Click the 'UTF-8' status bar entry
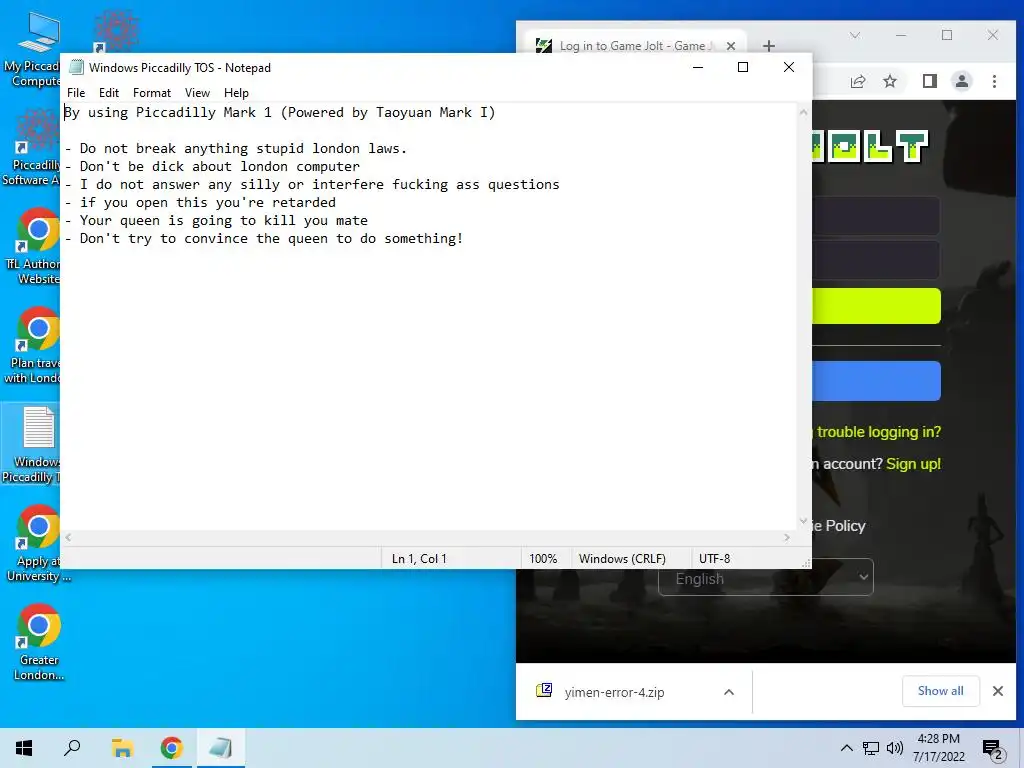 coord(714,559)
